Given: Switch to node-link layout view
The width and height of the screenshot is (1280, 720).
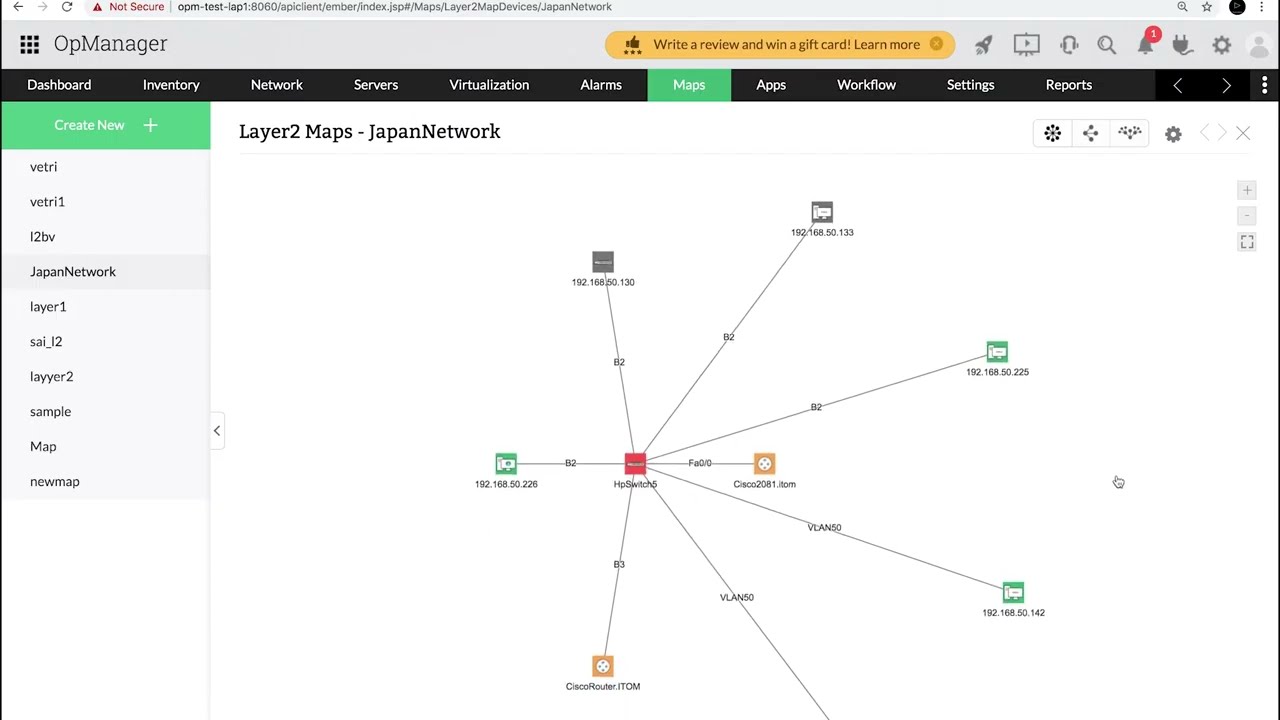Looking at the screenshot, I should [x=1091, y=133].
